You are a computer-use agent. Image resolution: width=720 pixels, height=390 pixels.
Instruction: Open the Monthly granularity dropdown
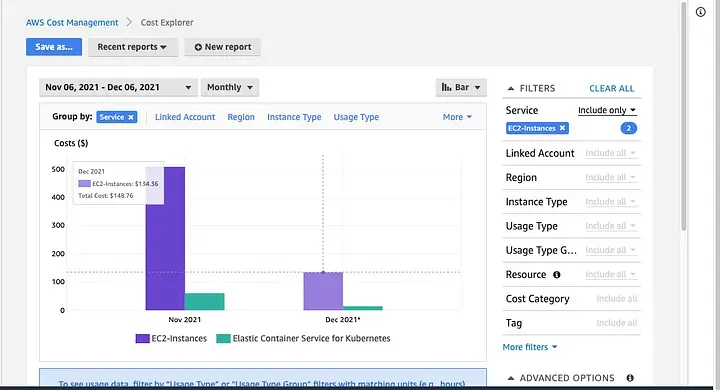click(230, 87)
